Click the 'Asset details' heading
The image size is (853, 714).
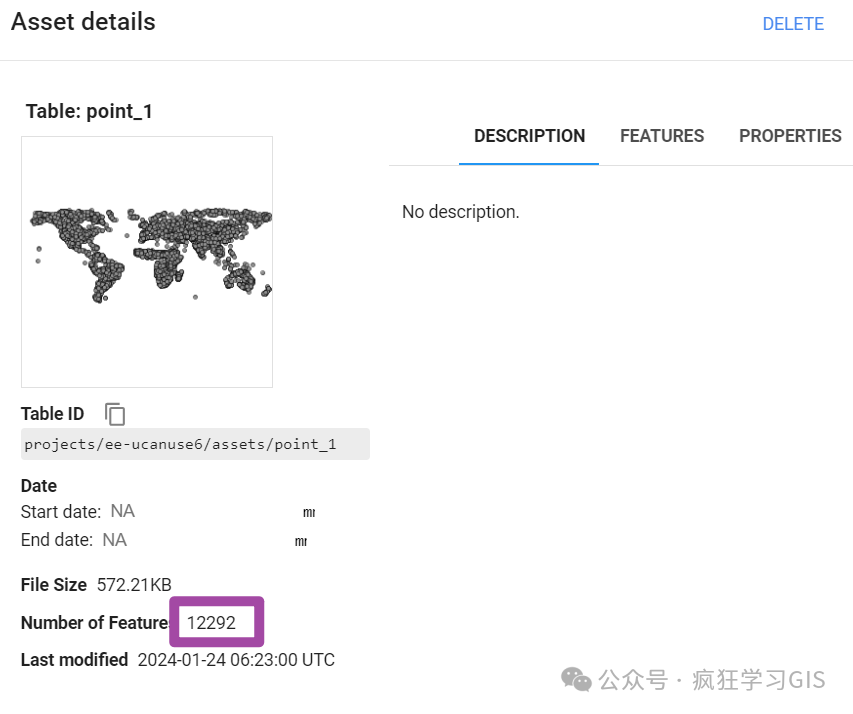pos(83,22)
